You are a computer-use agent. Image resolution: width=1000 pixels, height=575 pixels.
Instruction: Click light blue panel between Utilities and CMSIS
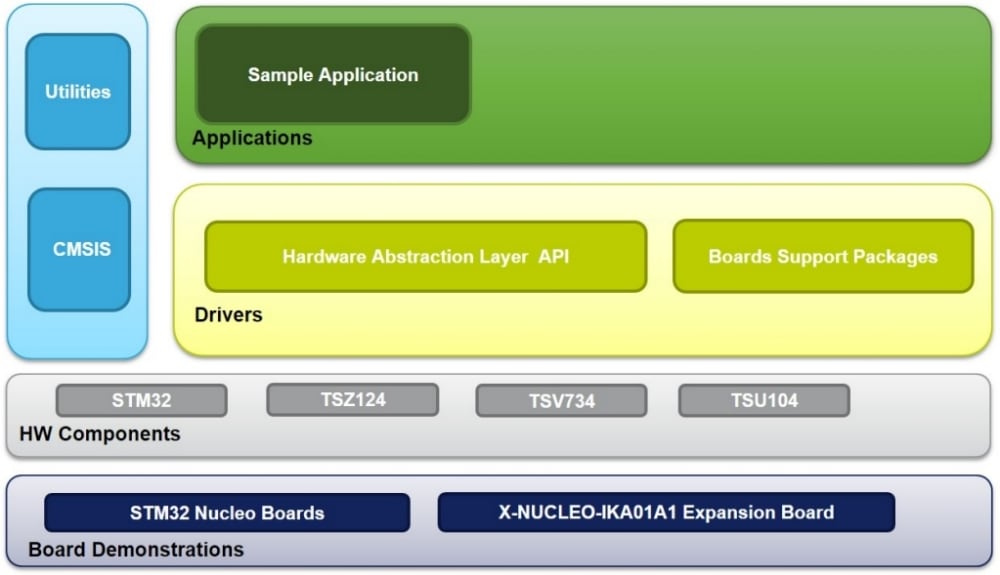pyautogui.click(x=78, y=169)
